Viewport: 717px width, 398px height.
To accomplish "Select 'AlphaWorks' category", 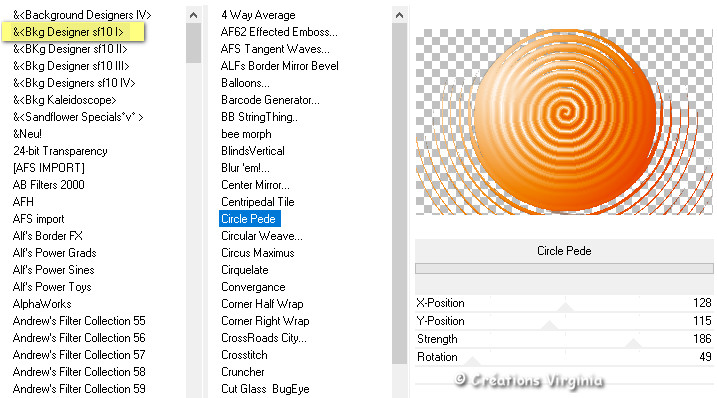I will point(42,304).
